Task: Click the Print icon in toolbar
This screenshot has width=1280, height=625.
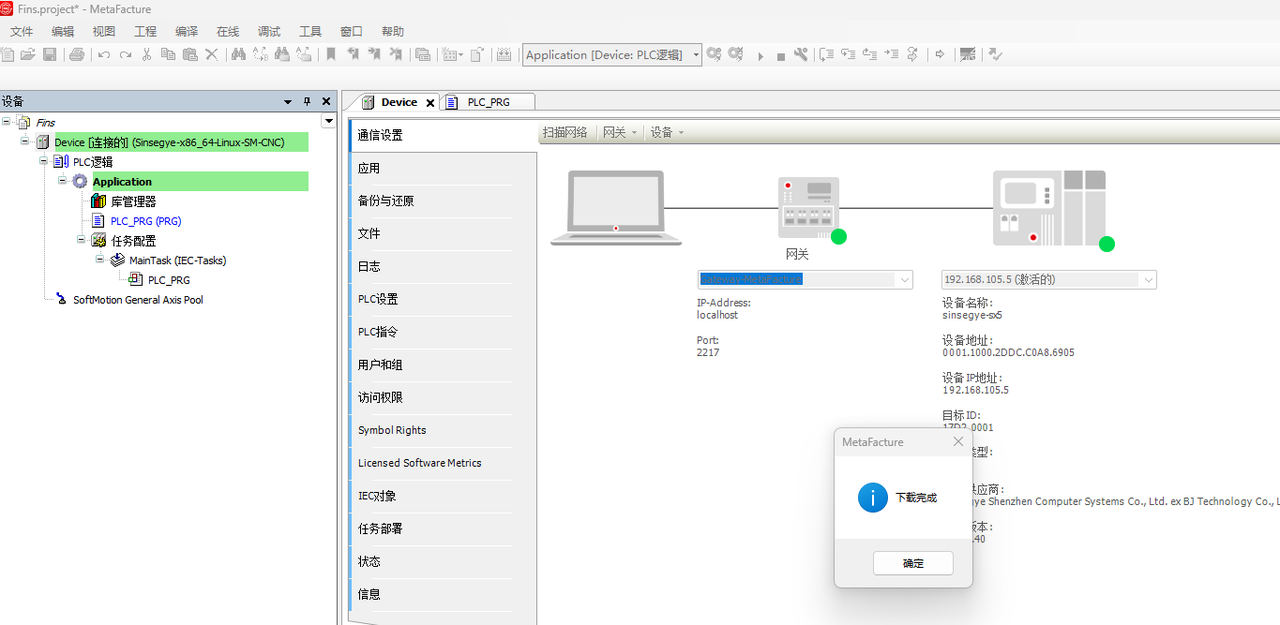Action: [76, 55]
